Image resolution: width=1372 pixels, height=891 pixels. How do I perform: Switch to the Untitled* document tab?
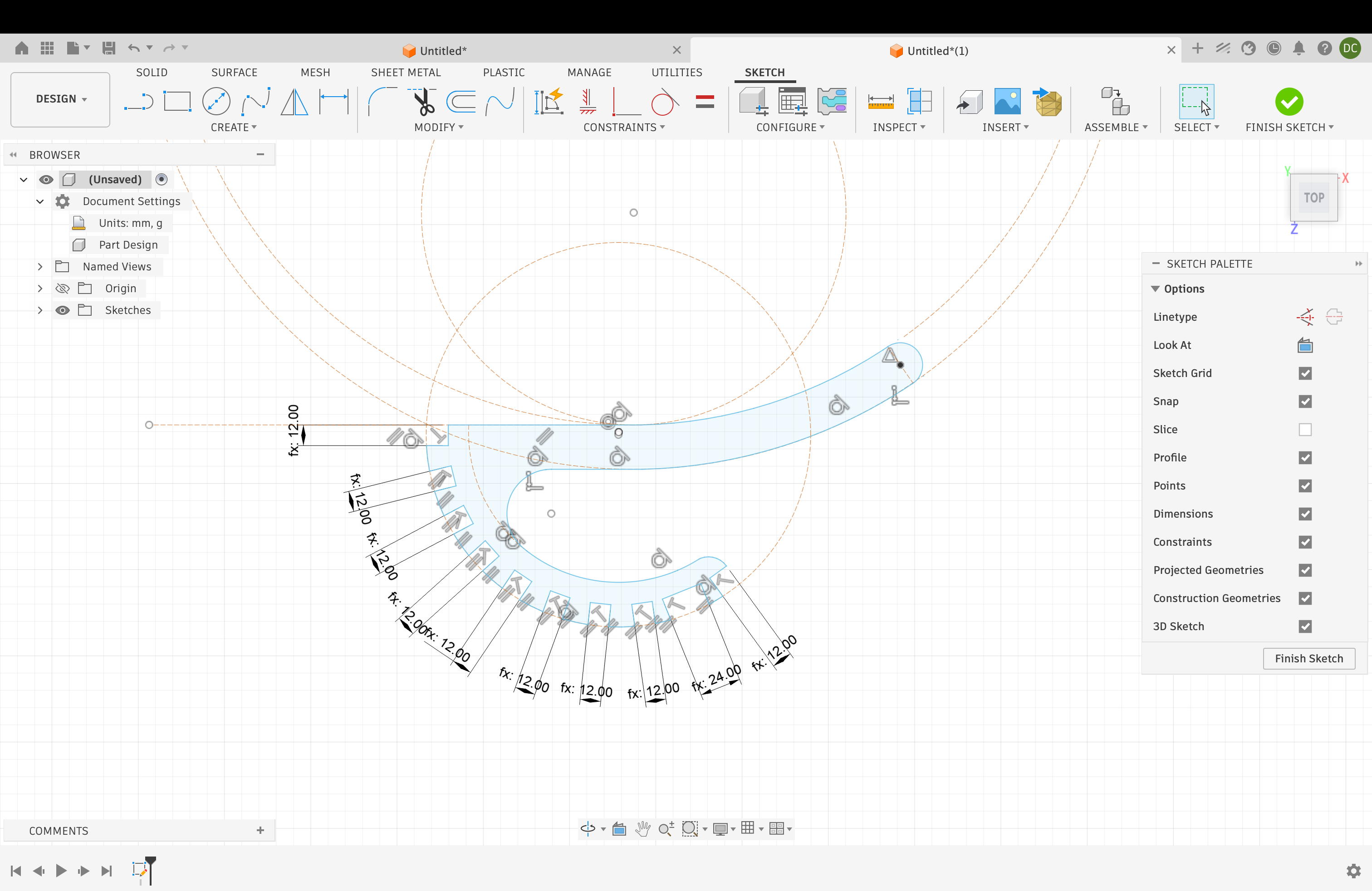coord(435,51)
